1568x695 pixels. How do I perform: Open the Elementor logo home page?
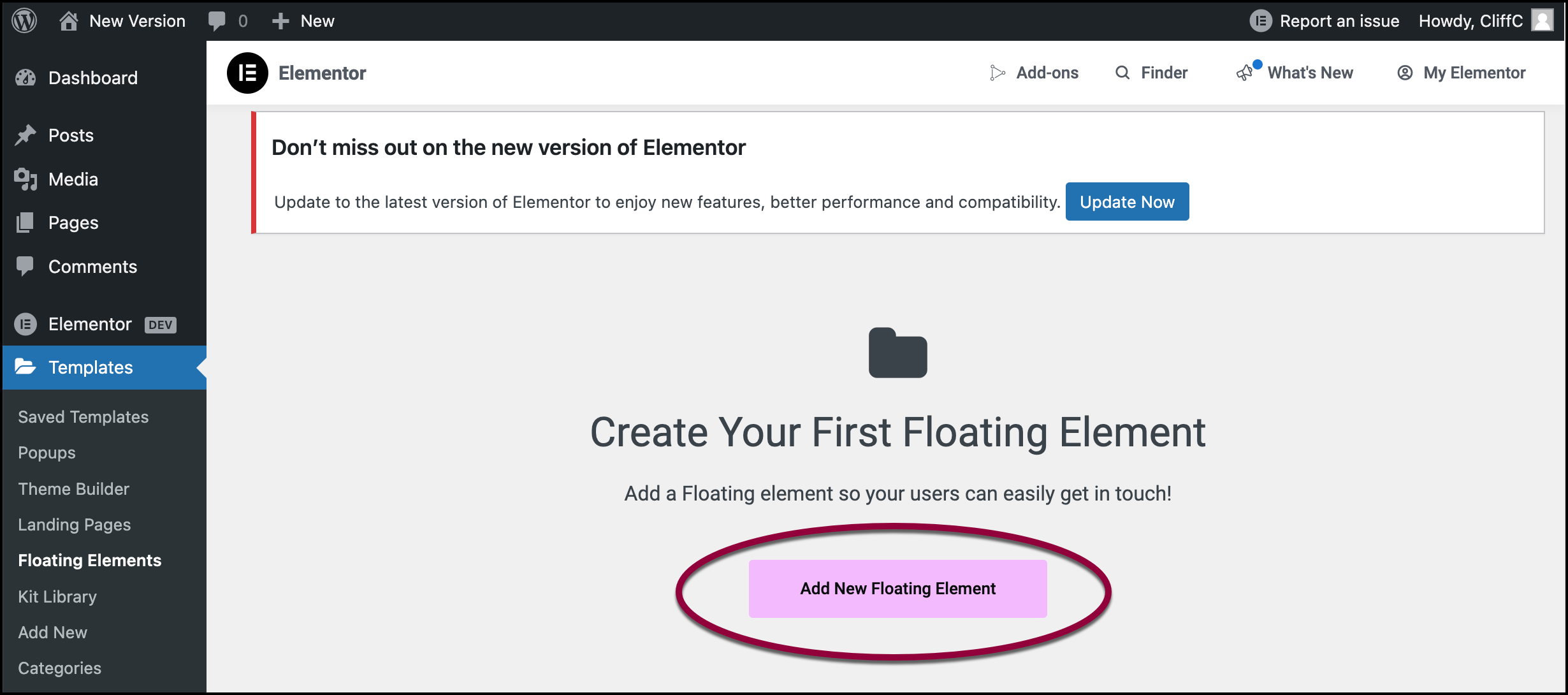click(x=248, y=72)
